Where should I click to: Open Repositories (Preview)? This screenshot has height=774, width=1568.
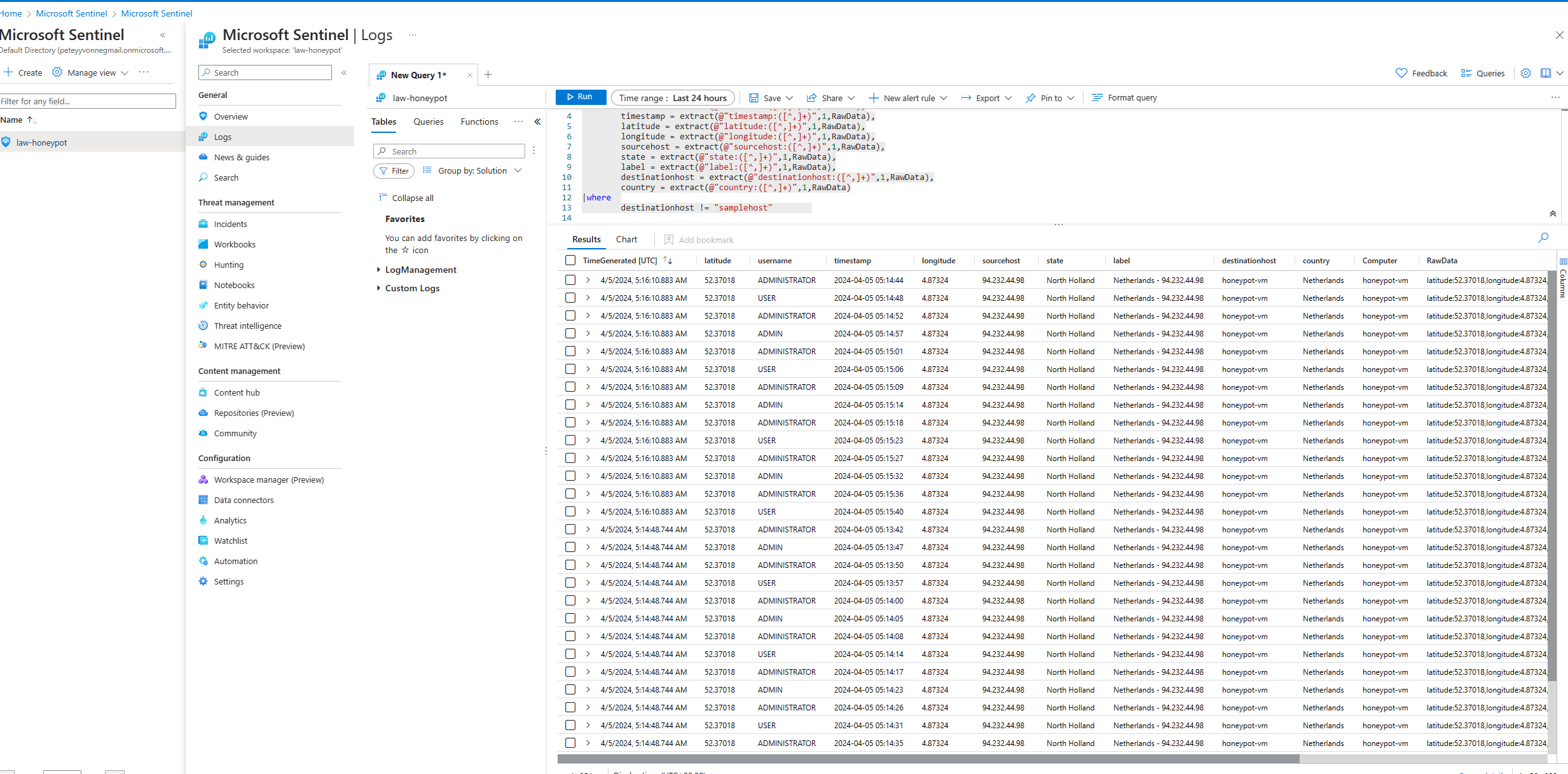pyautogui.click(x=254, y=413)
